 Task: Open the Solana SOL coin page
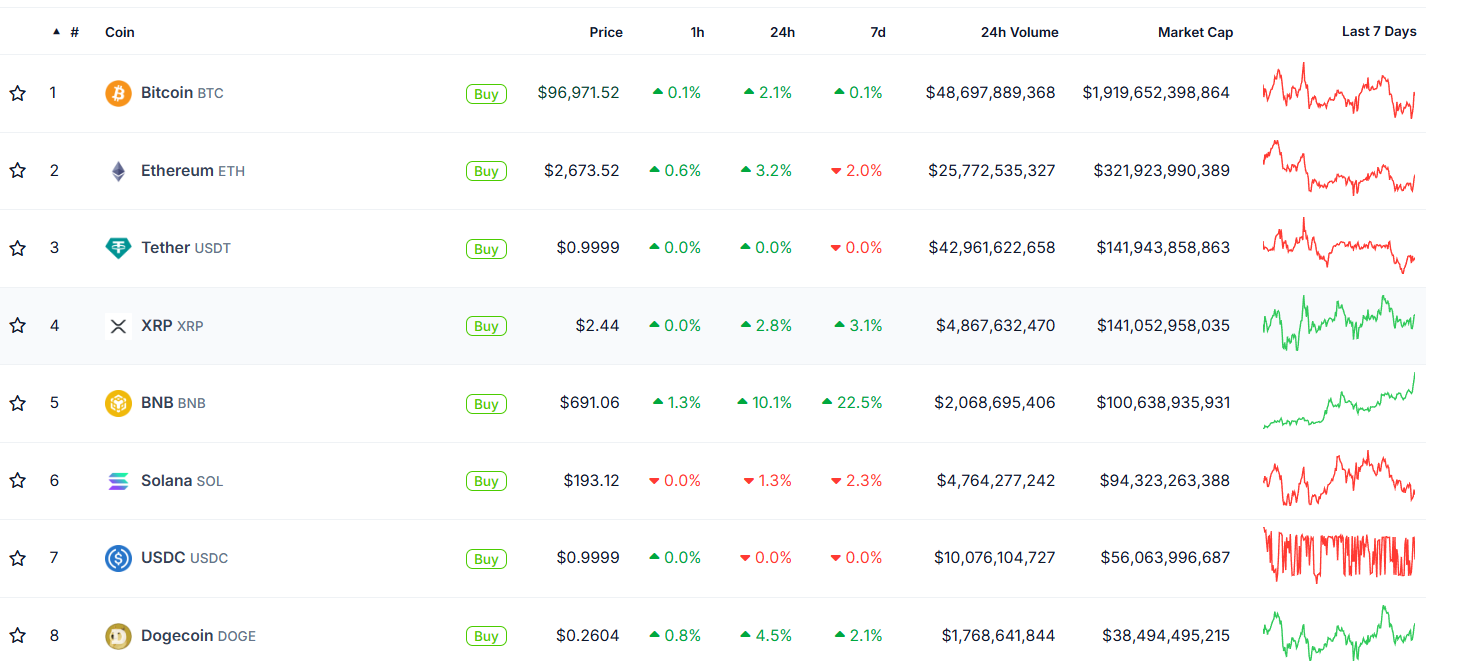[x=182, y=481]
